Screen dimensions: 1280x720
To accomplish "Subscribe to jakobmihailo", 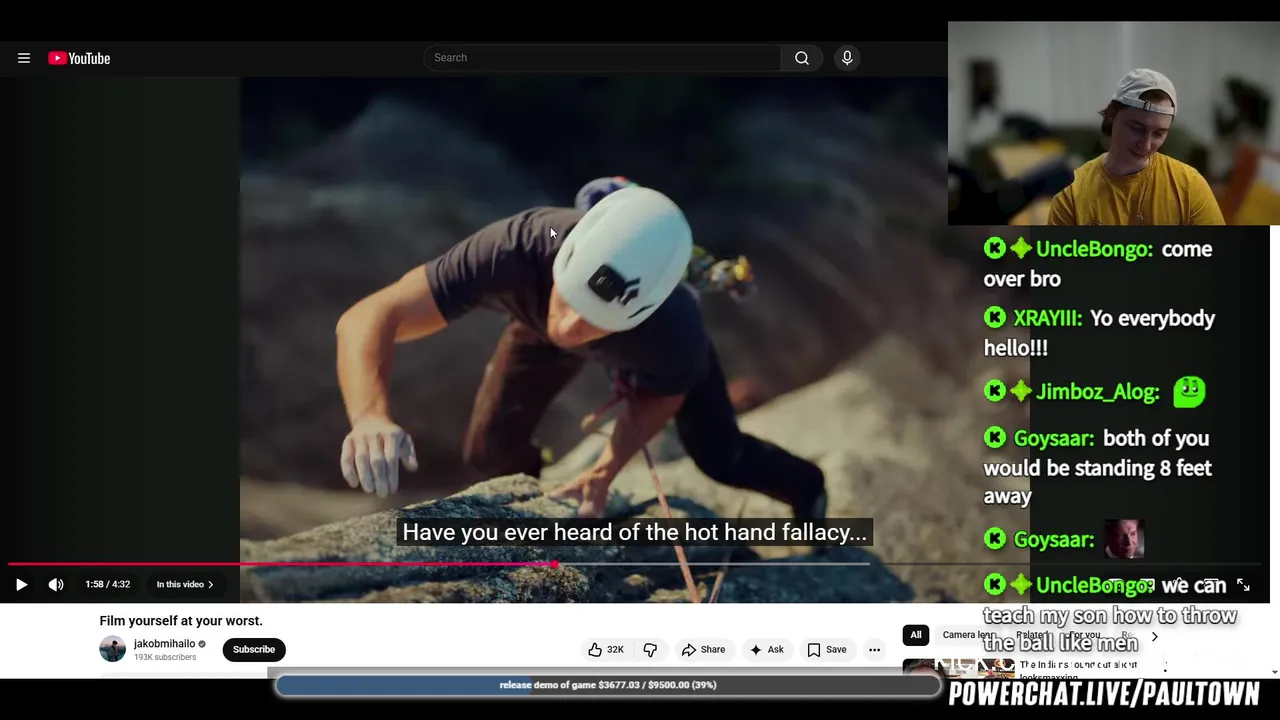I will coord(254,649).
